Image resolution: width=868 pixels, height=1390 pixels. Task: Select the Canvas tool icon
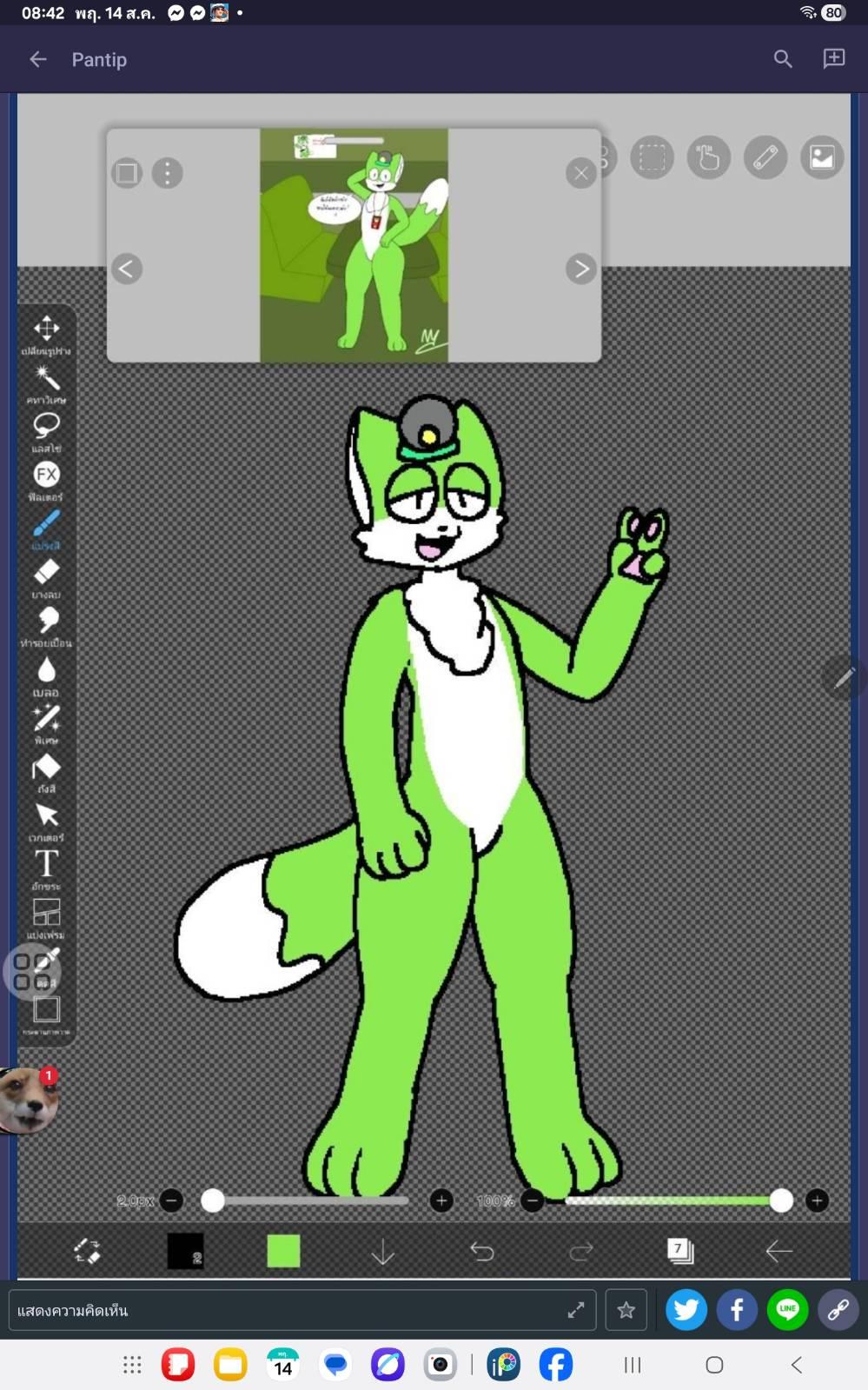pyautogui.click(x=46, y=1010)
